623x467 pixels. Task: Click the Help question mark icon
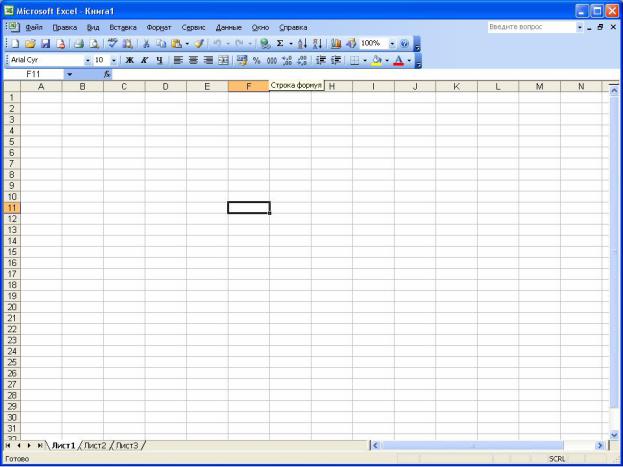point(404,44)
